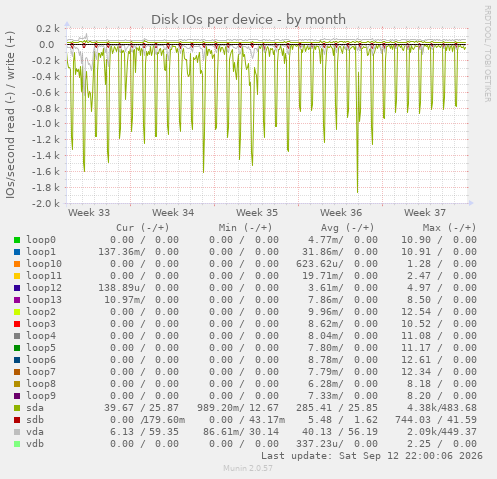Click the lime loop2 legend color swatch
Image resolution: width=497 pixels, height=479 pixels.
(17, 312)
